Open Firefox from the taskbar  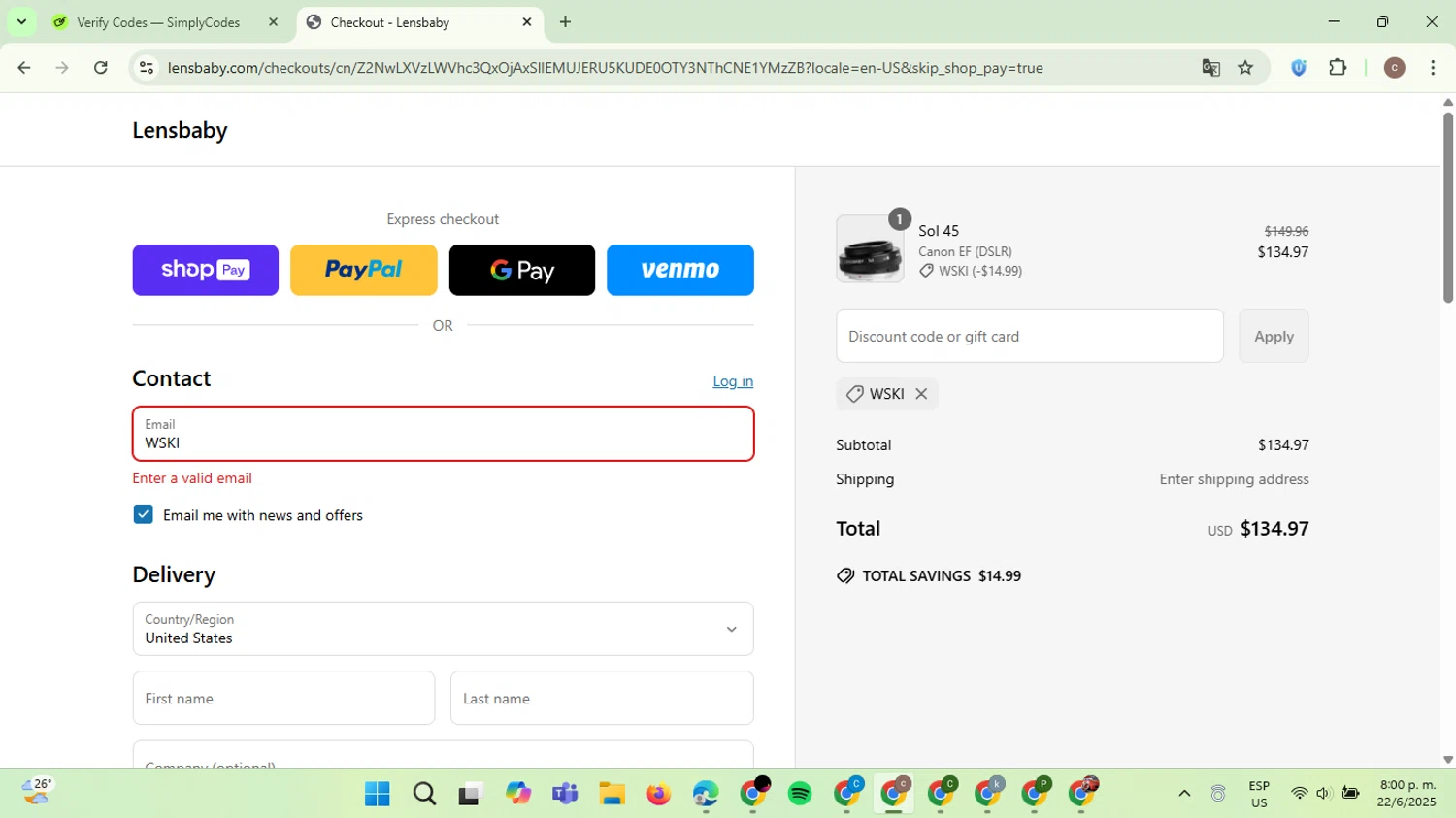[x=659, y=794]
